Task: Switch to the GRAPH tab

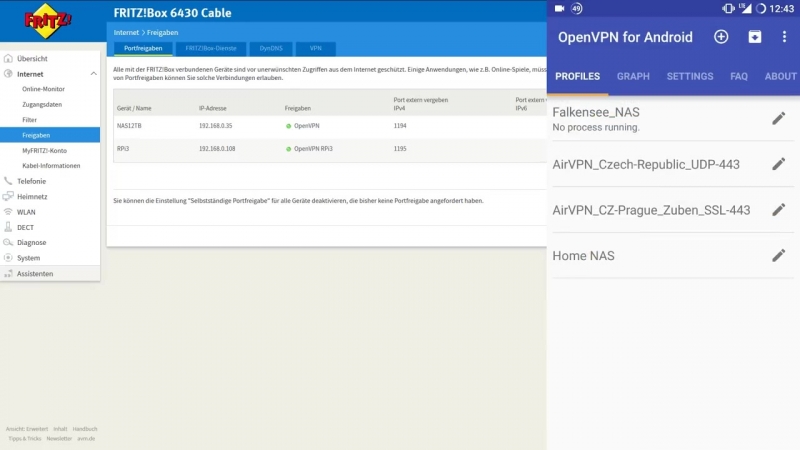Action: pyautogui.click(x=633, y=77)
